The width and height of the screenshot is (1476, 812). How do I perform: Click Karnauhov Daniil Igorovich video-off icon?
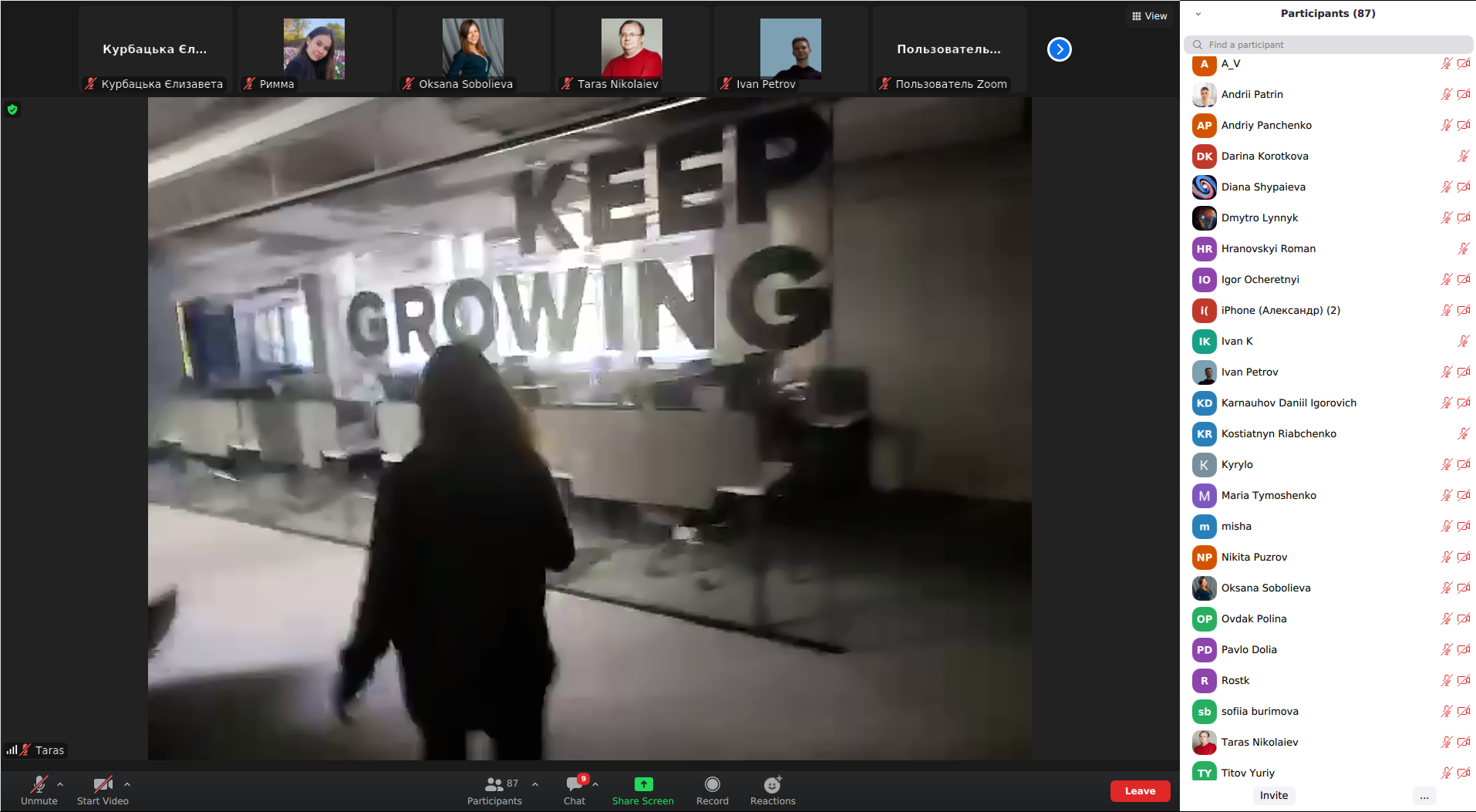pos(1464,403)
